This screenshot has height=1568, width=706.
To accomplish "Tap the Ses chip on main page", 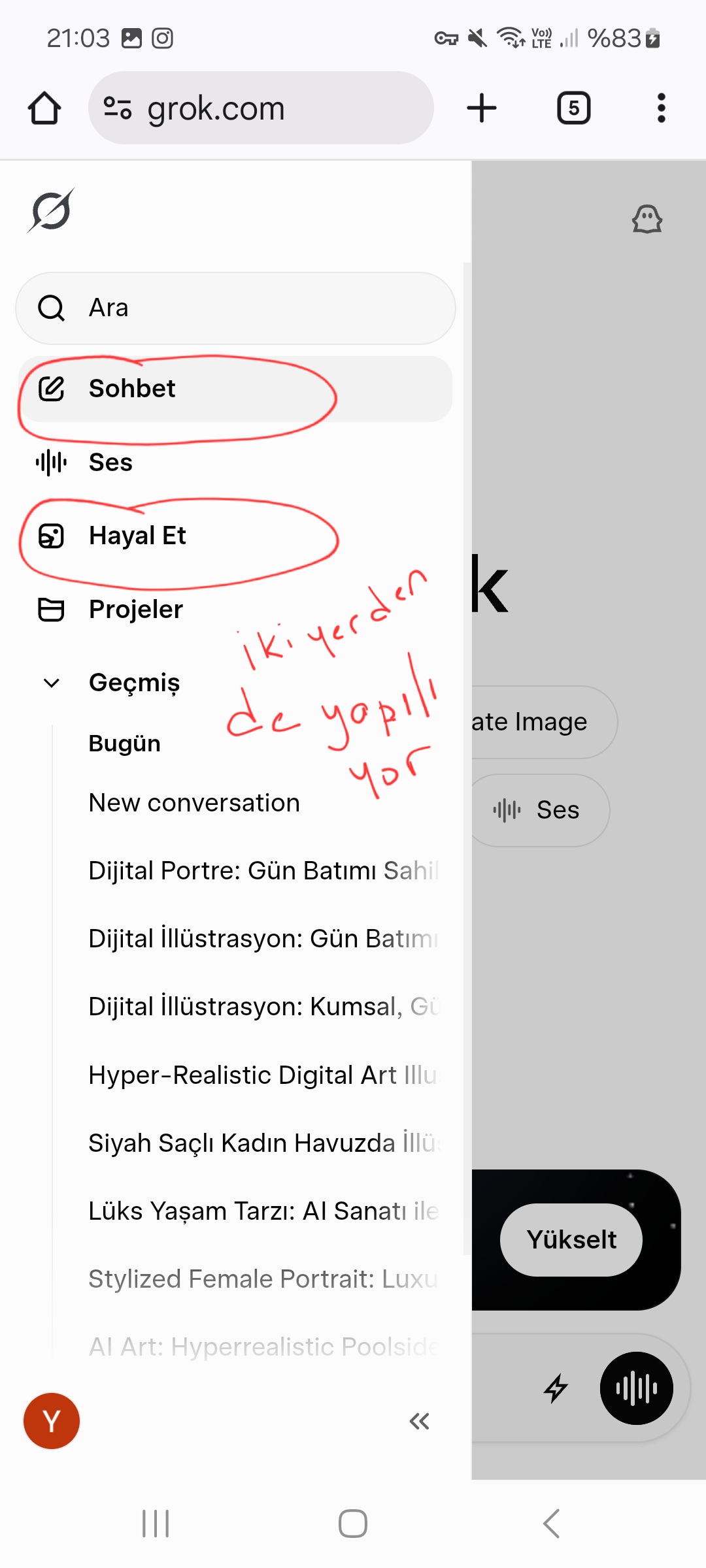I will 540,810.
